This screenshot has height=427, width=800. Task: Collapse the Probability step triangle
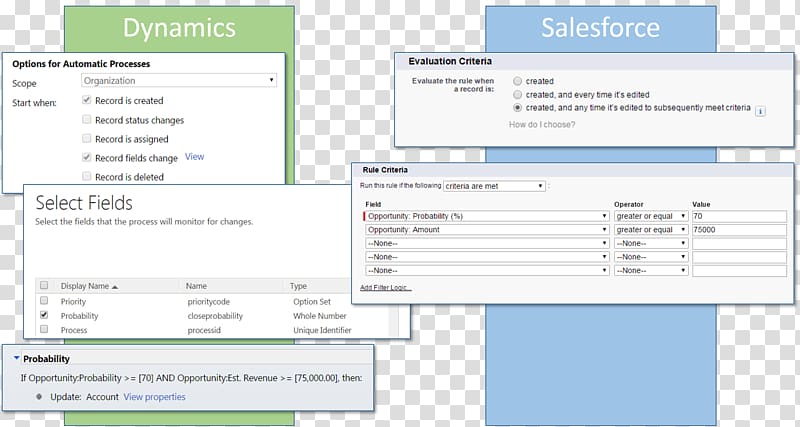(16, 358)
